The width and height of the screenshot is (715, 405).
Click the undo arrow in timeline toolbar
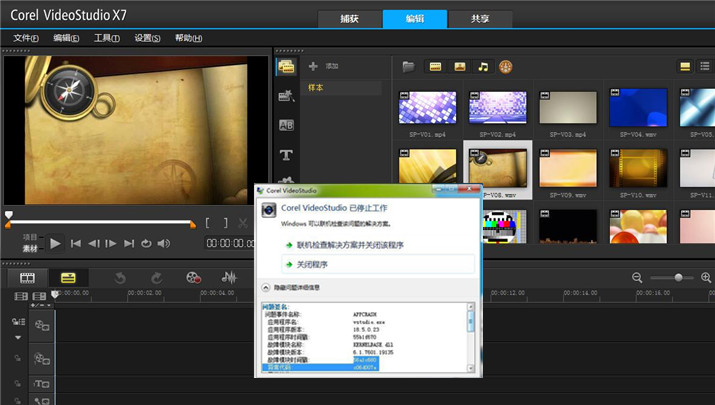click(120, 277)
